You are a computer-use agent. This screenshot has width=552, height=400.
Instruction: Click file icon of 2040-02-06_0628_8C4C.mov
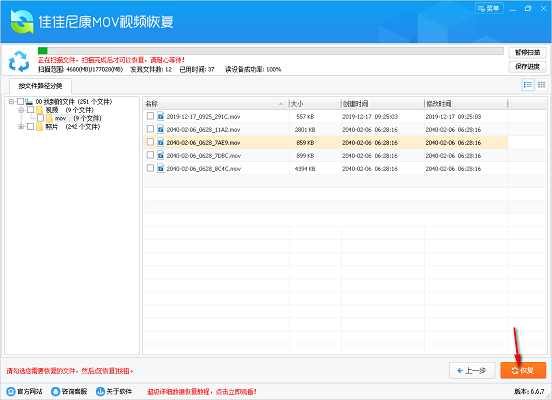[x=161, y=168]
